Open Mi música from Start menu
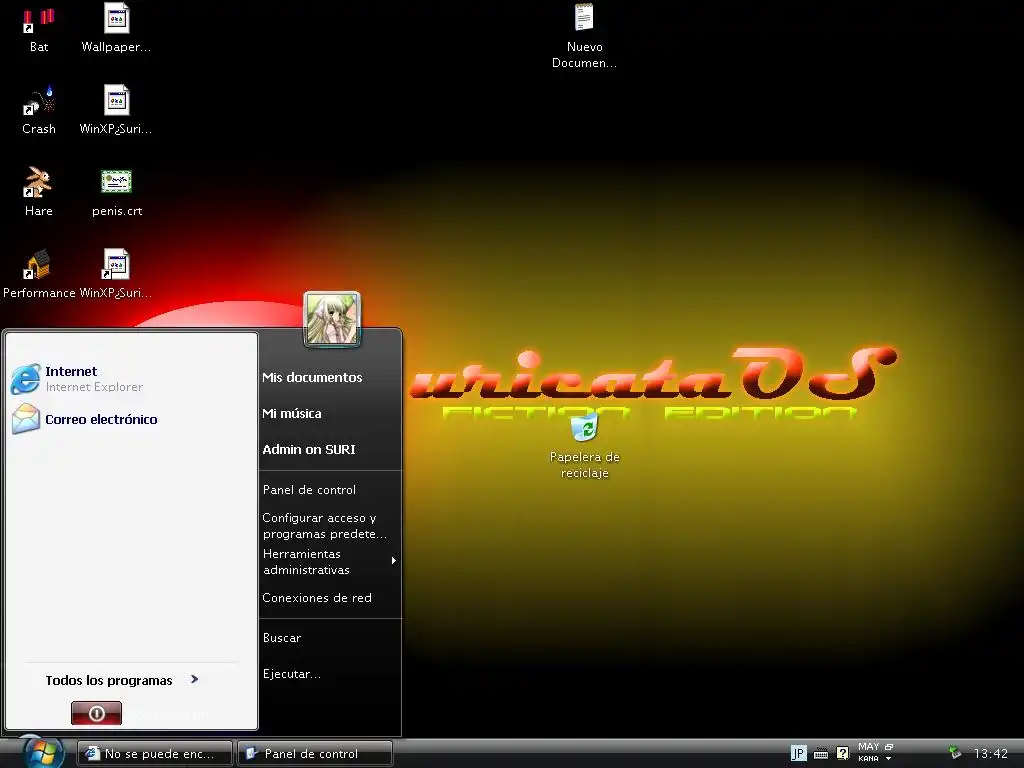The width and height of the screenshot is (1024, 768). coord(291,413)
